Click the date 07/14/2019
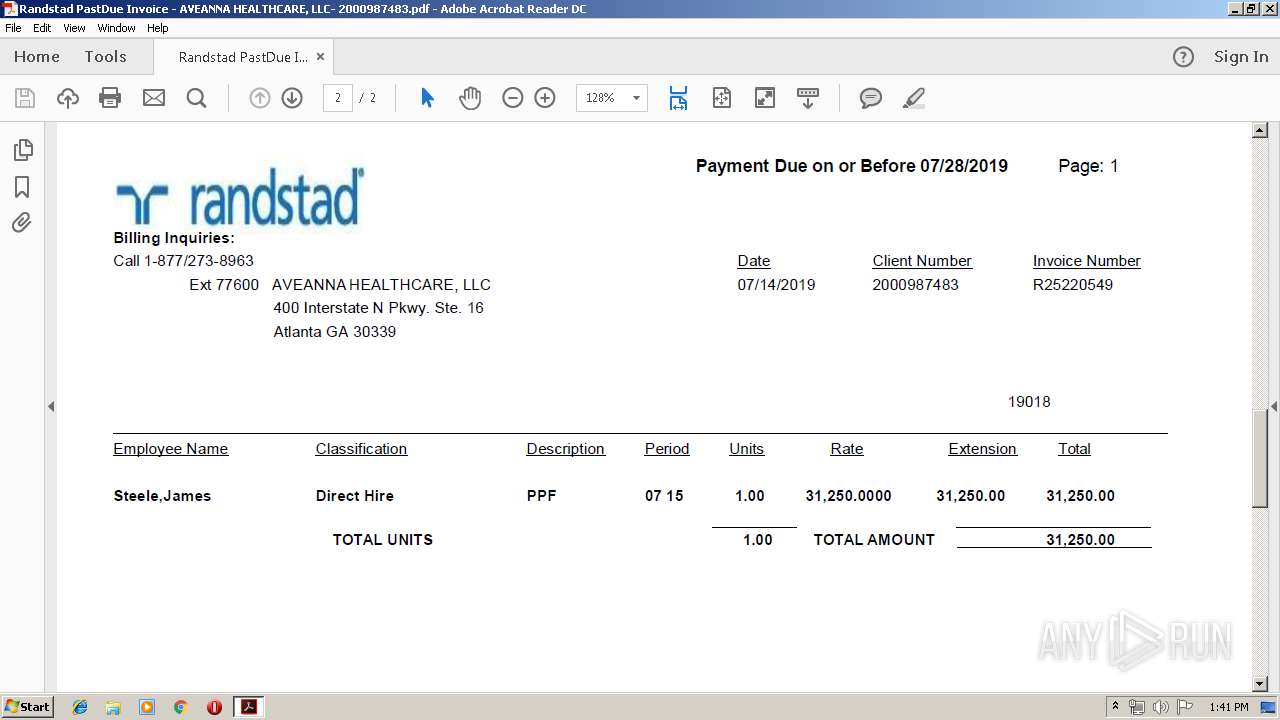Image resolution: width=1280 pixels, height=720 pixels. [776, 285]
